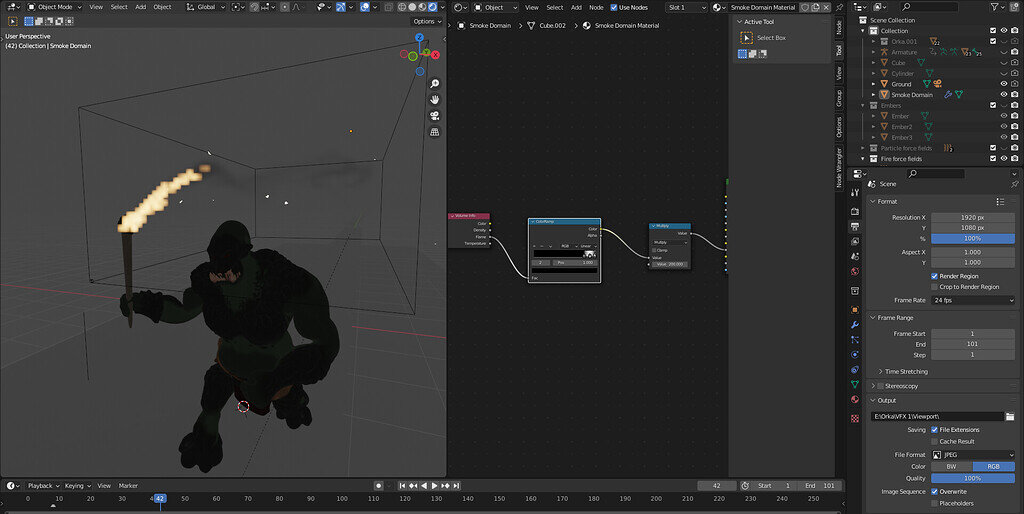Click the snapping magnet icon in viewport header
This screenshot has height=514, width=1024.
point(254,7)
